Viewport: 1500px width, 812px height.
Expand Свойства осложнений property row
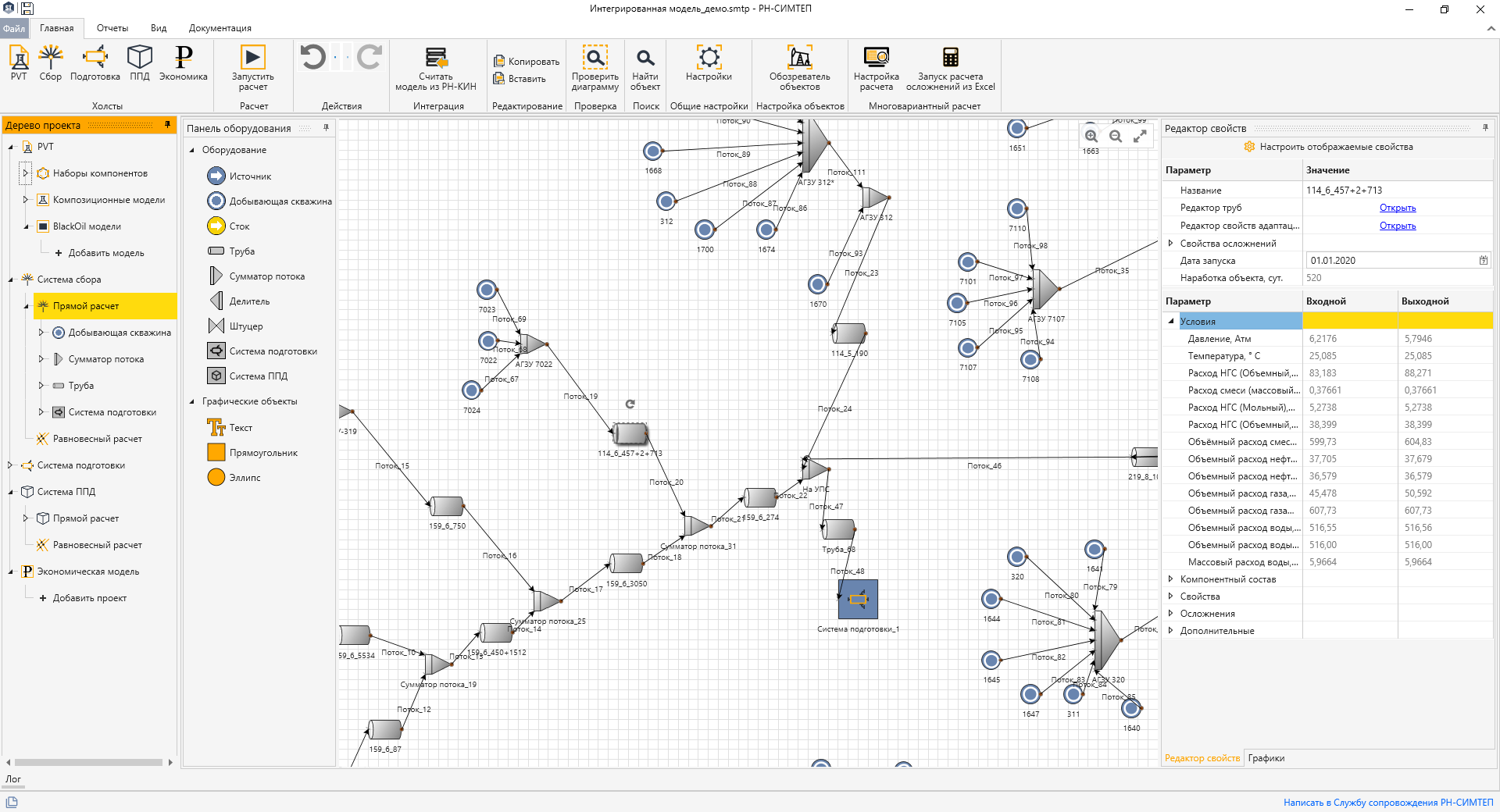[x=1170, y=244]
